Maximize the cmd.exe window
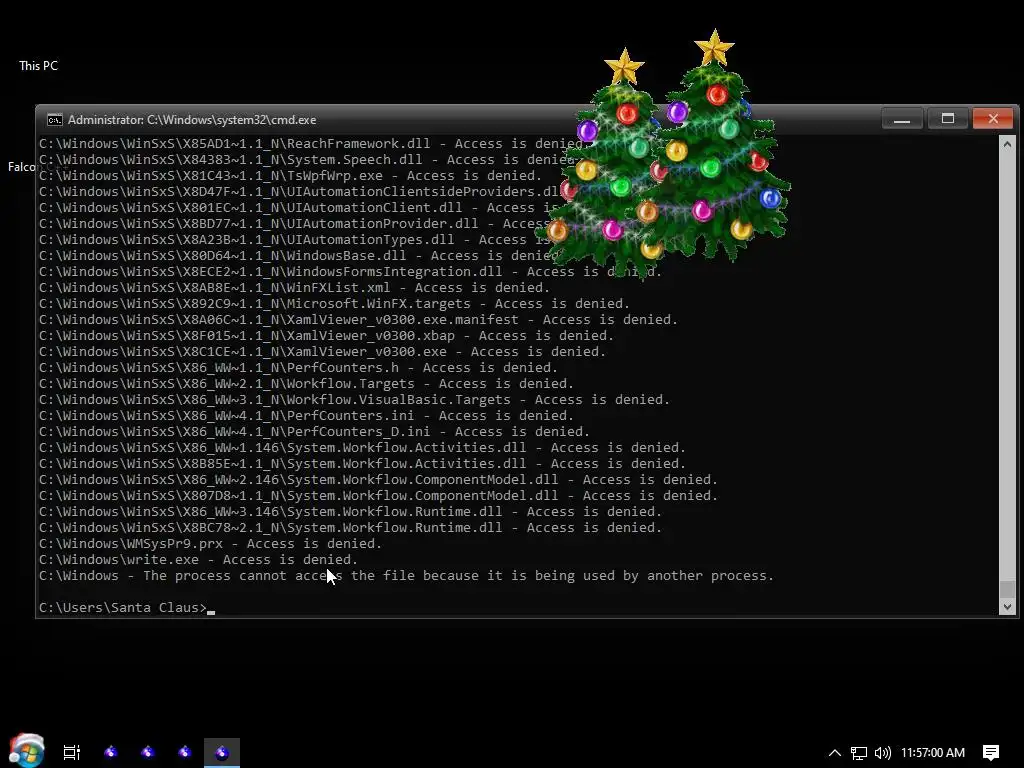This screenshot has width=1024, height=768. [x=948, y=119]
